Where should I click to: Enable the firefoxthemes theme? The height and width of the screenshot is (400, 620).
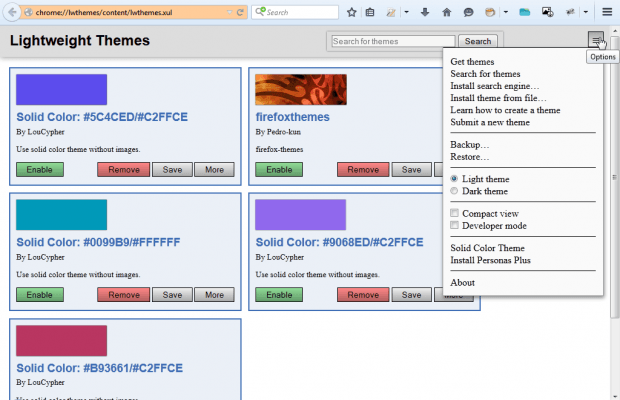pyautogui.click(x=279, y=170)
